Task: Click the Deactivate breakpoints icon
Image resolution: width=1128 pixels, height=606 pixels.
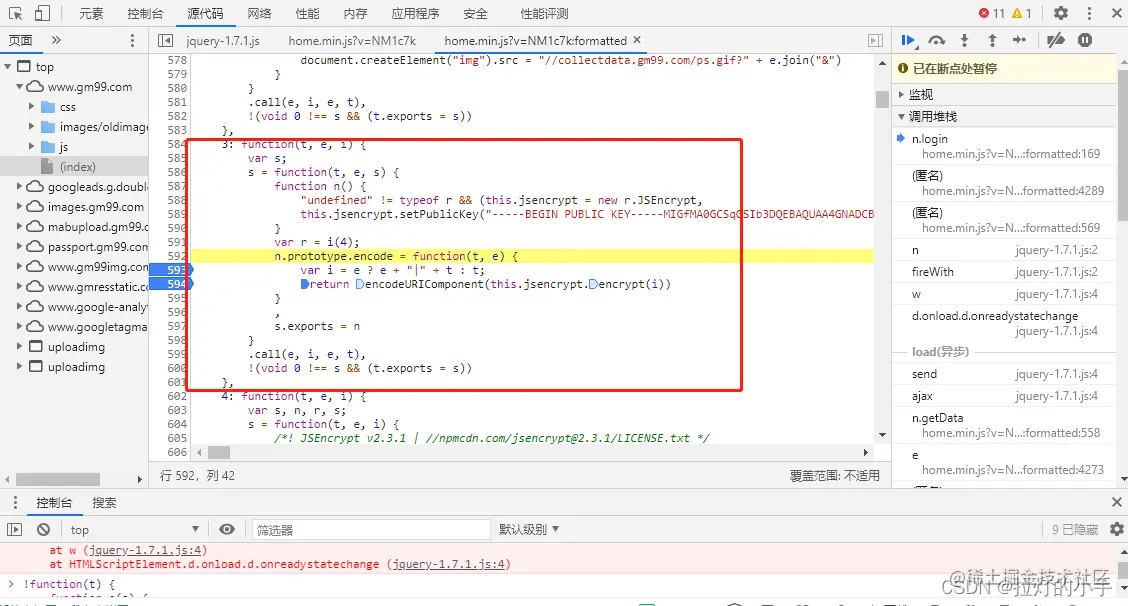Action: [1053, 40]
